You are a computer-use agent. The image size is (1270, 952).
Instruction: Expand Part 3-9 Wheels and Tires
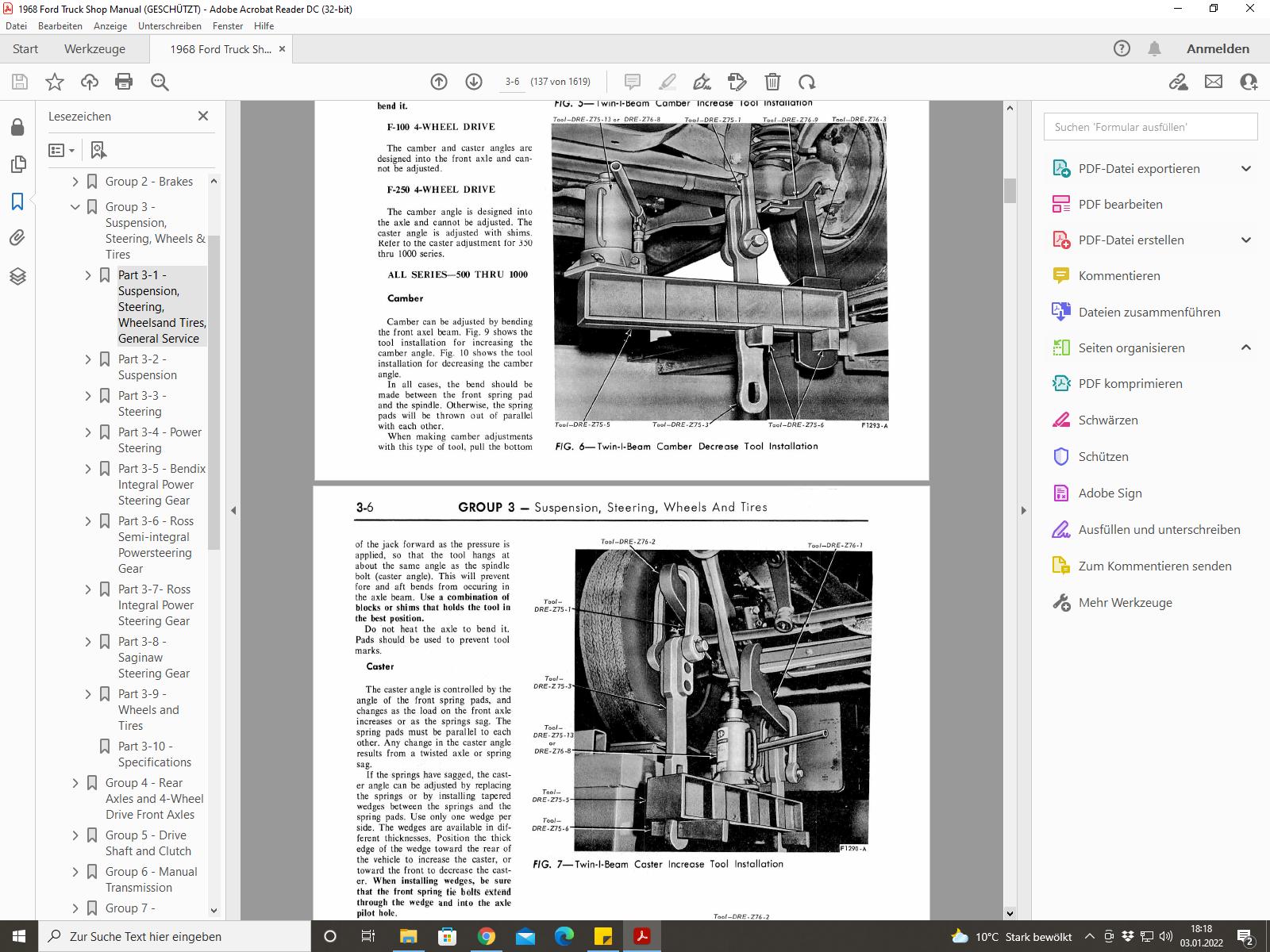tap(88, 694)
